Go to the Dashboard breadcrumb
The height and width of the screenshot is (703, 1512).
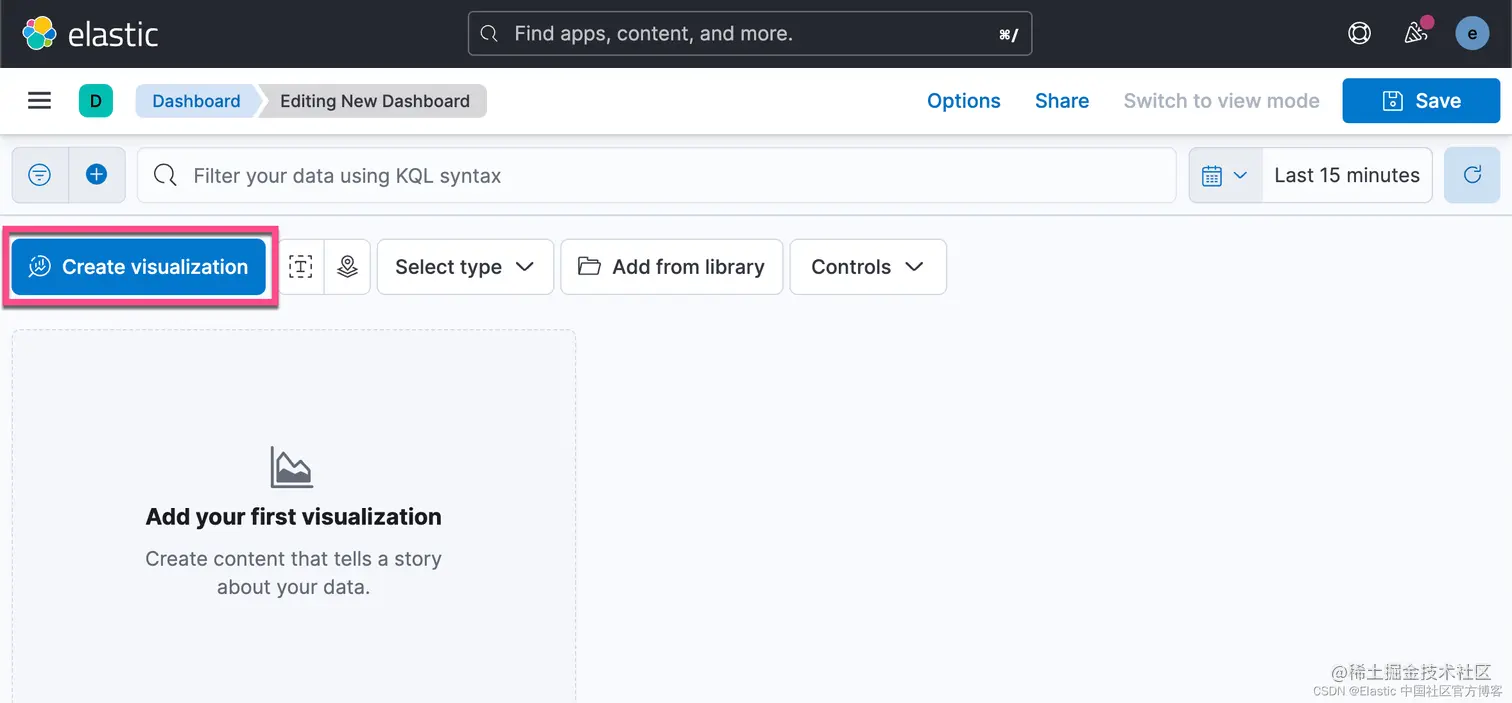coord(196,101)
